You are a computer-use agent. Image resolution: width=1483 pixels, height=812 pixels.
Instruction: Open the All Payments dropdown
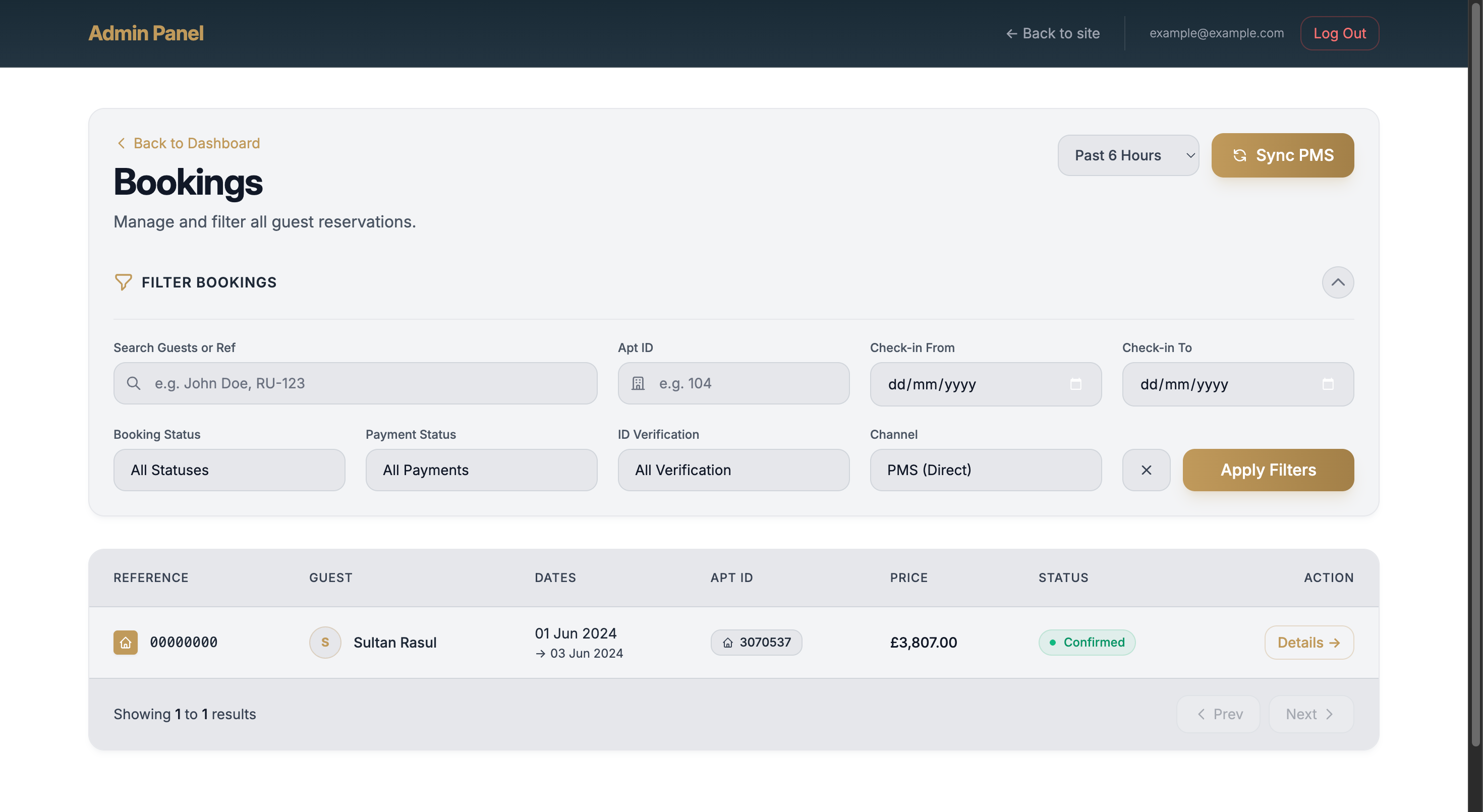point(481,470)
